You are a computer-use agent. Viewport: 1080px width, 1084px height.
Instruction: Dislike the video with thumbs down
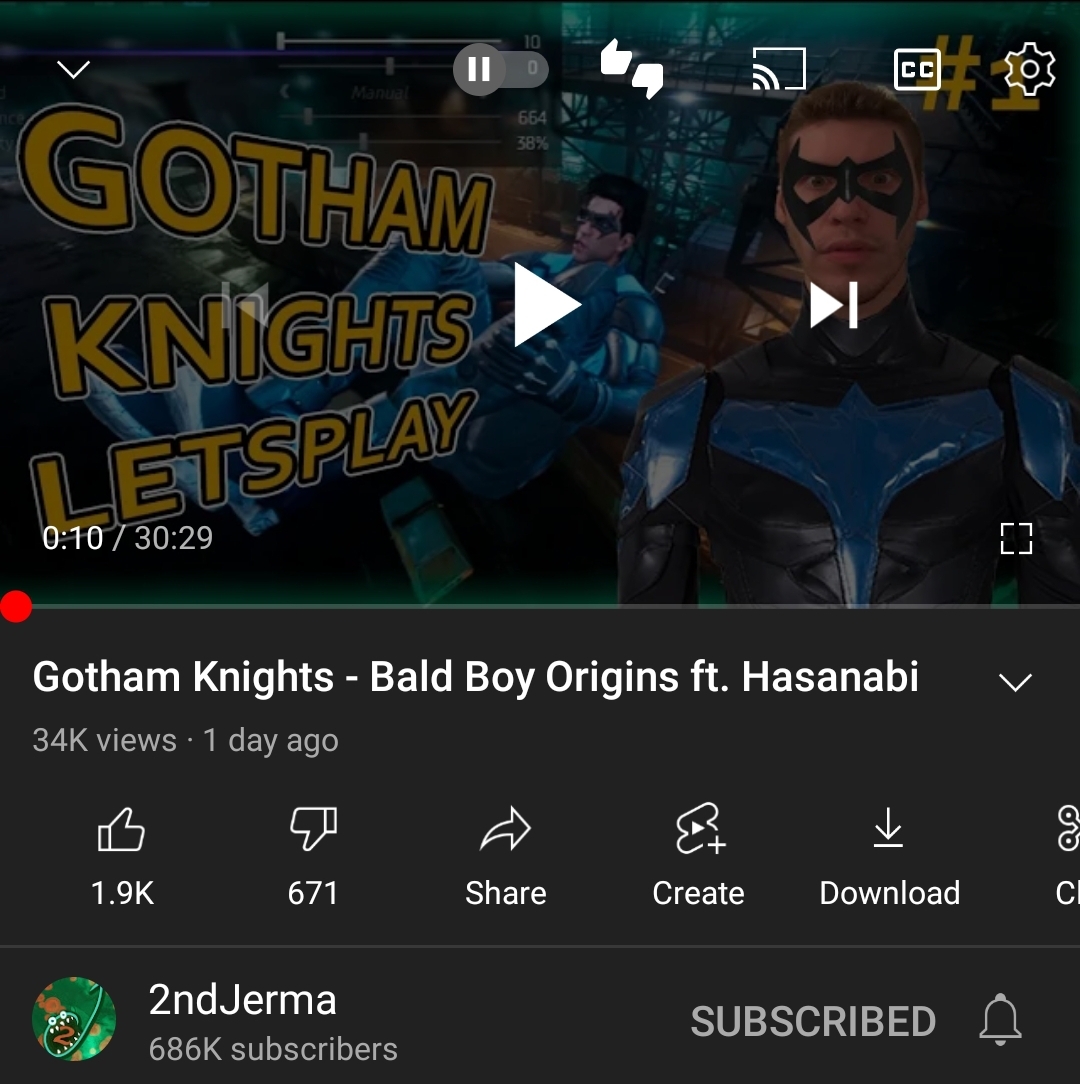tap(313, 856)
